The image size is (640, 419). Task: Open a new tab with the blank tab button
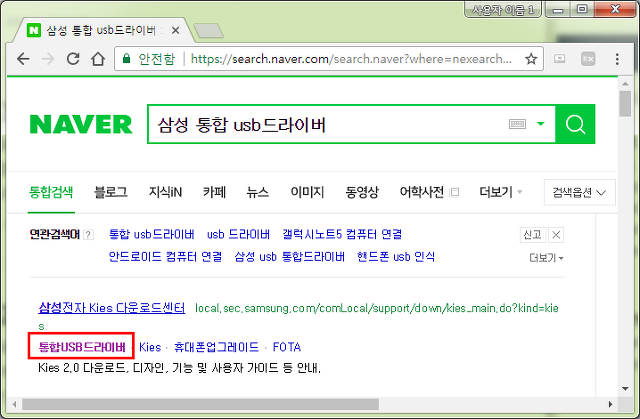coord(208,31)
